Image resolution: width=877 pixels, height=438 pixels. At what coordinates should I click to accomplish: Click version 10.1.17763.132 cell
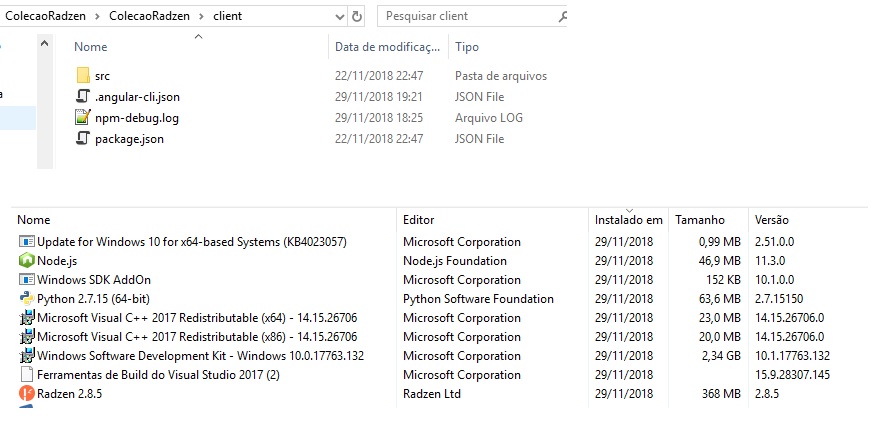[x=792, y=356]
